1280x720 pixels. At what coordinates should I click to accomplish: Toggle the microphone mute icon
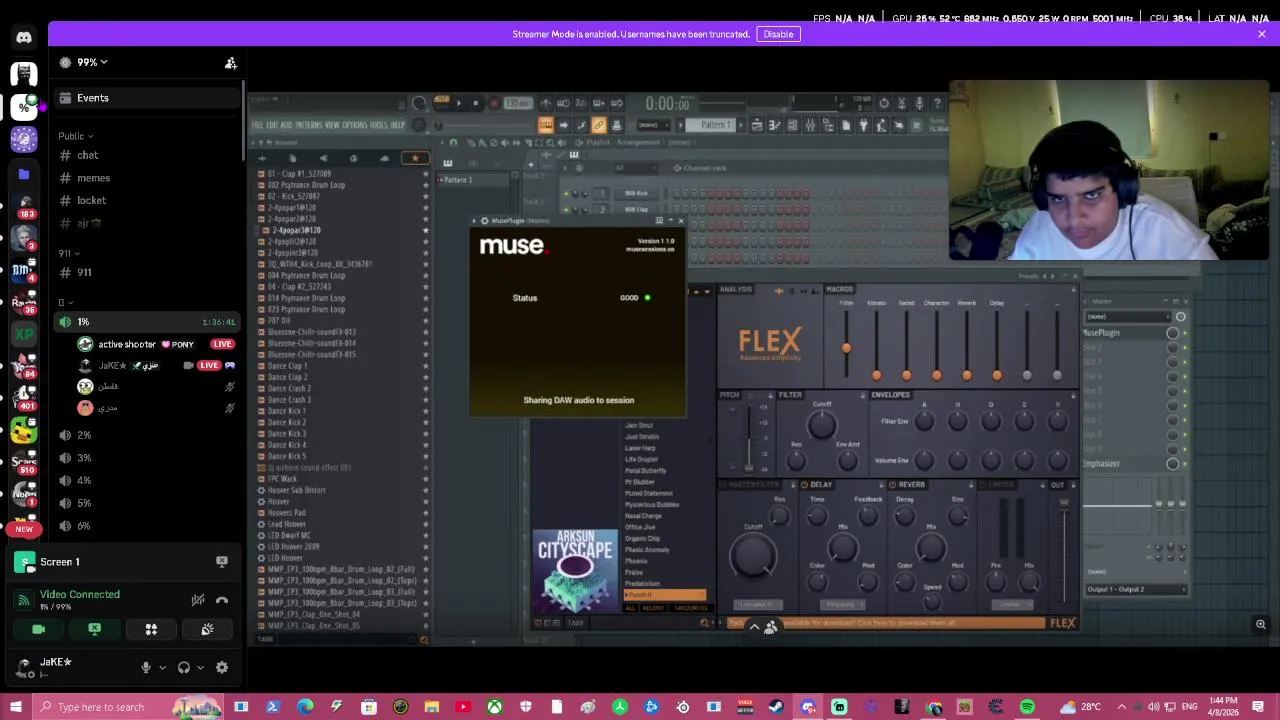click(x=146, y=667)
